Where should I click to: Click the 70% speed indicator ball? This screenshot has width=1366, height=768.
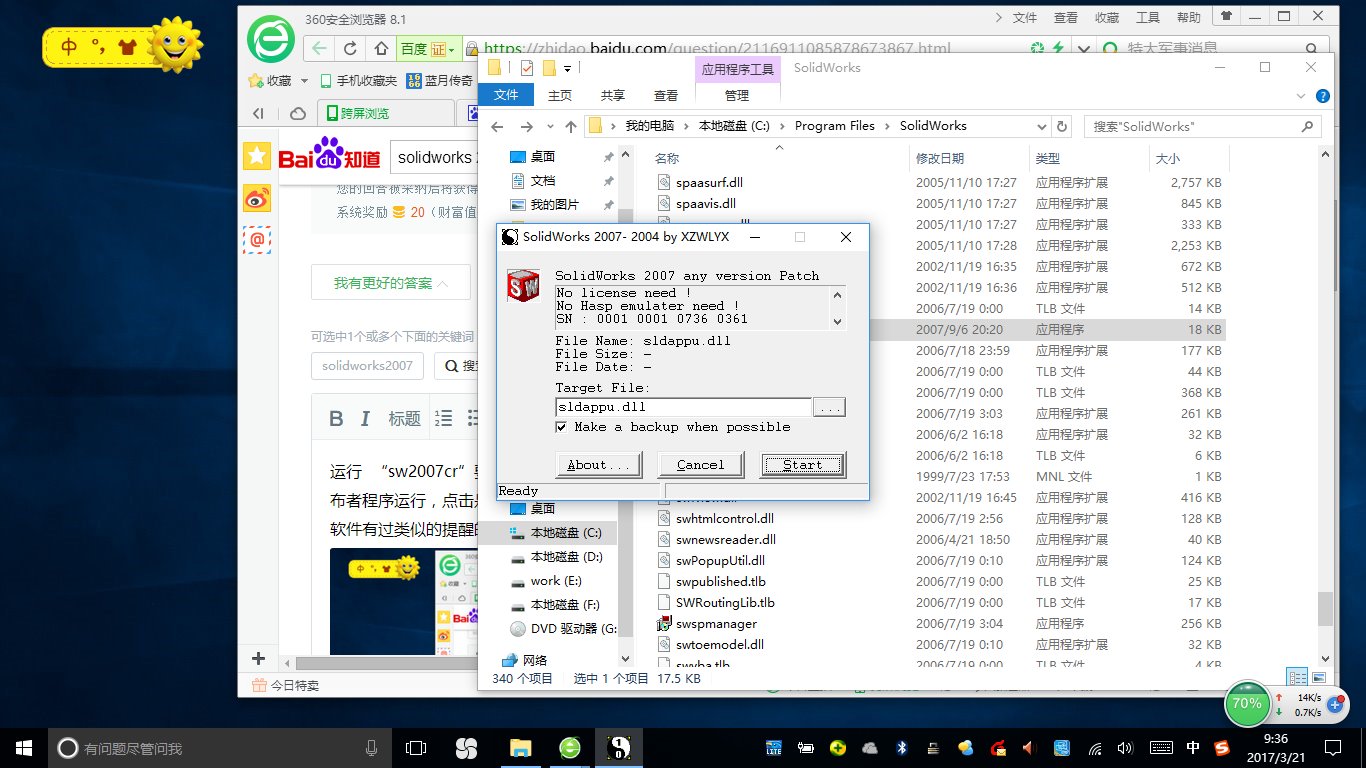(x=1247, y=704)
